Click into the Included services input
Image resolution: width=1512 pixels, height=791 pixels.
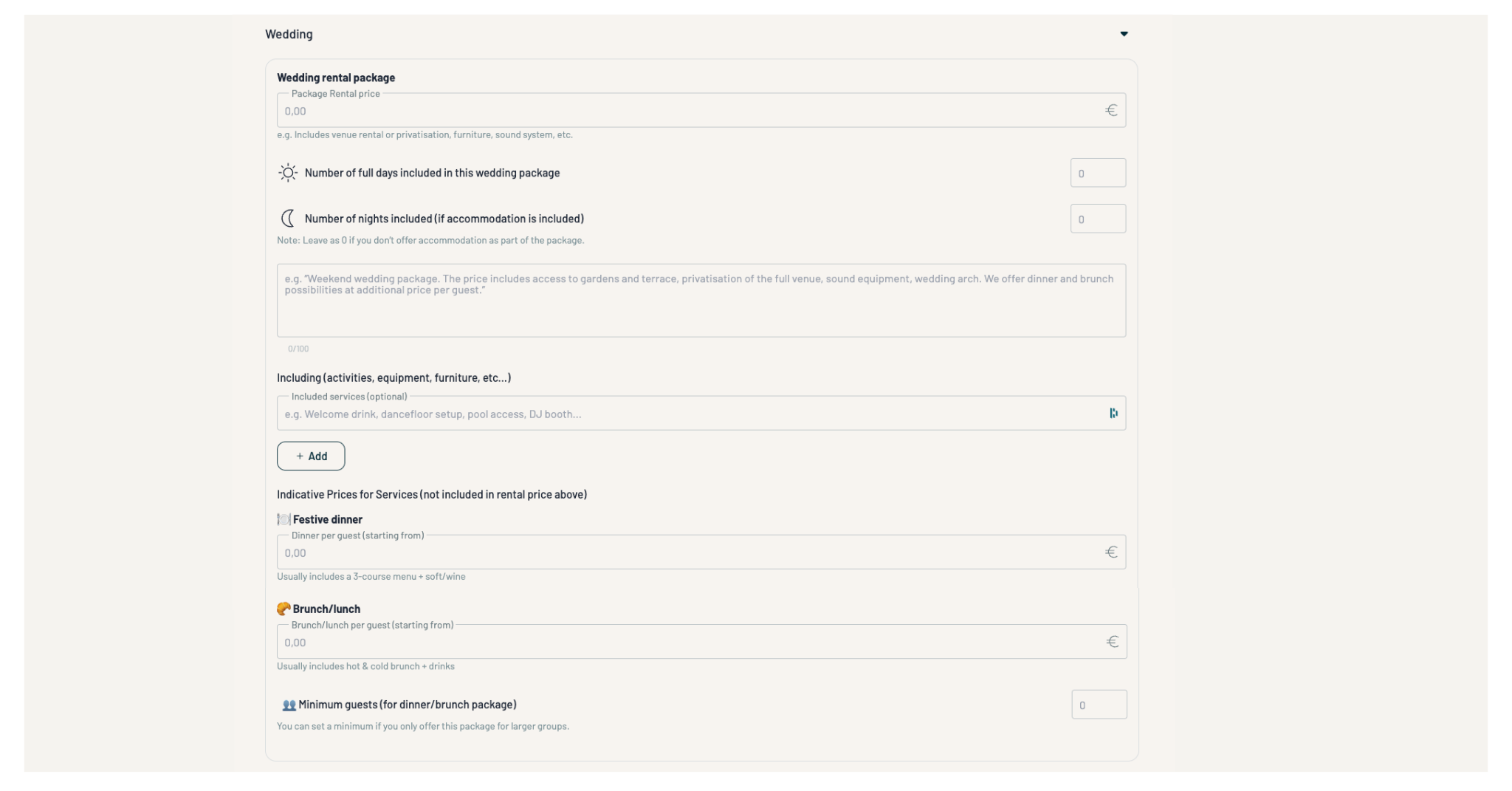[687, 414]
